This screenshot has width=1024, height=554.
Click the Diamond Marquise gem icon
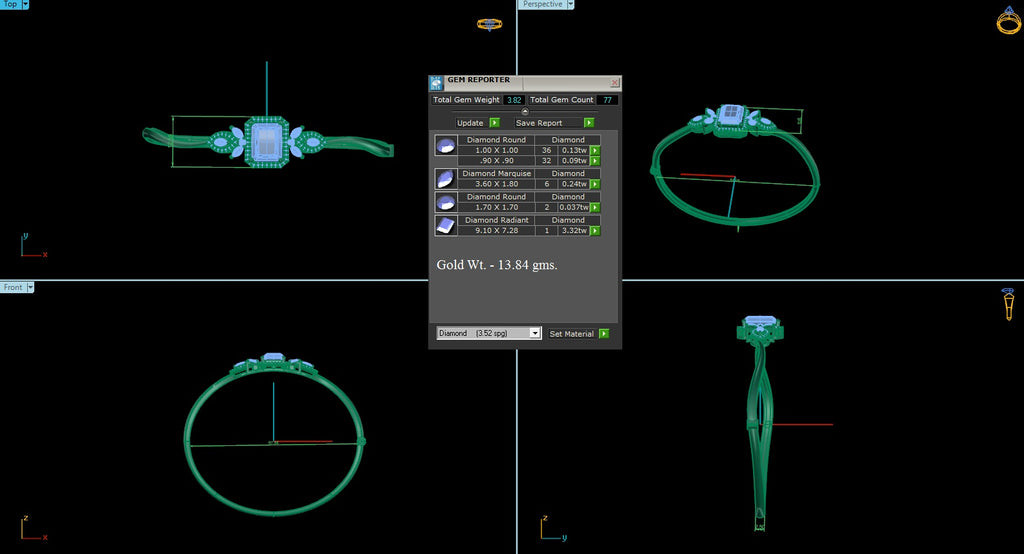446,178
